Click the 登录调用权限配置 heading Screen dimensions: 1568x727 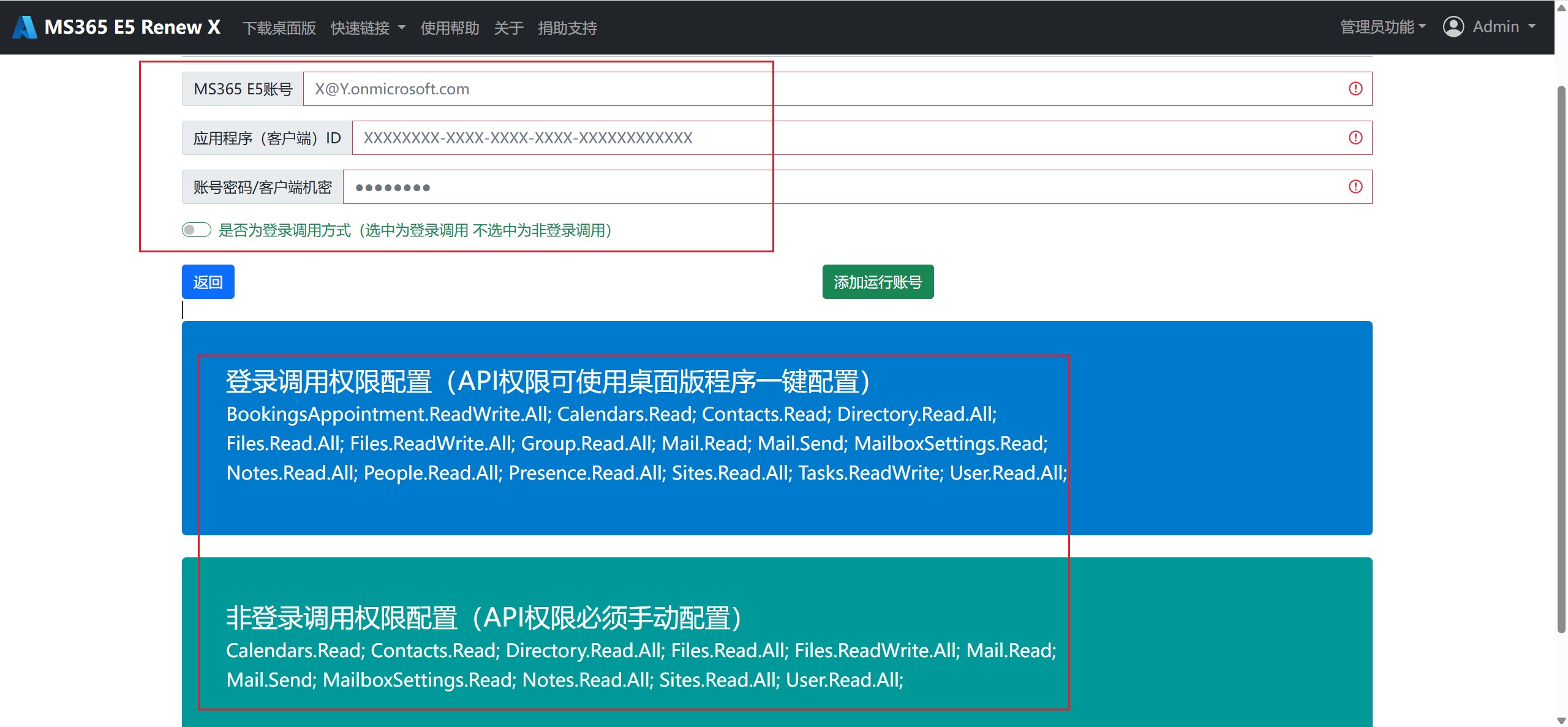(x=548, y=381)
